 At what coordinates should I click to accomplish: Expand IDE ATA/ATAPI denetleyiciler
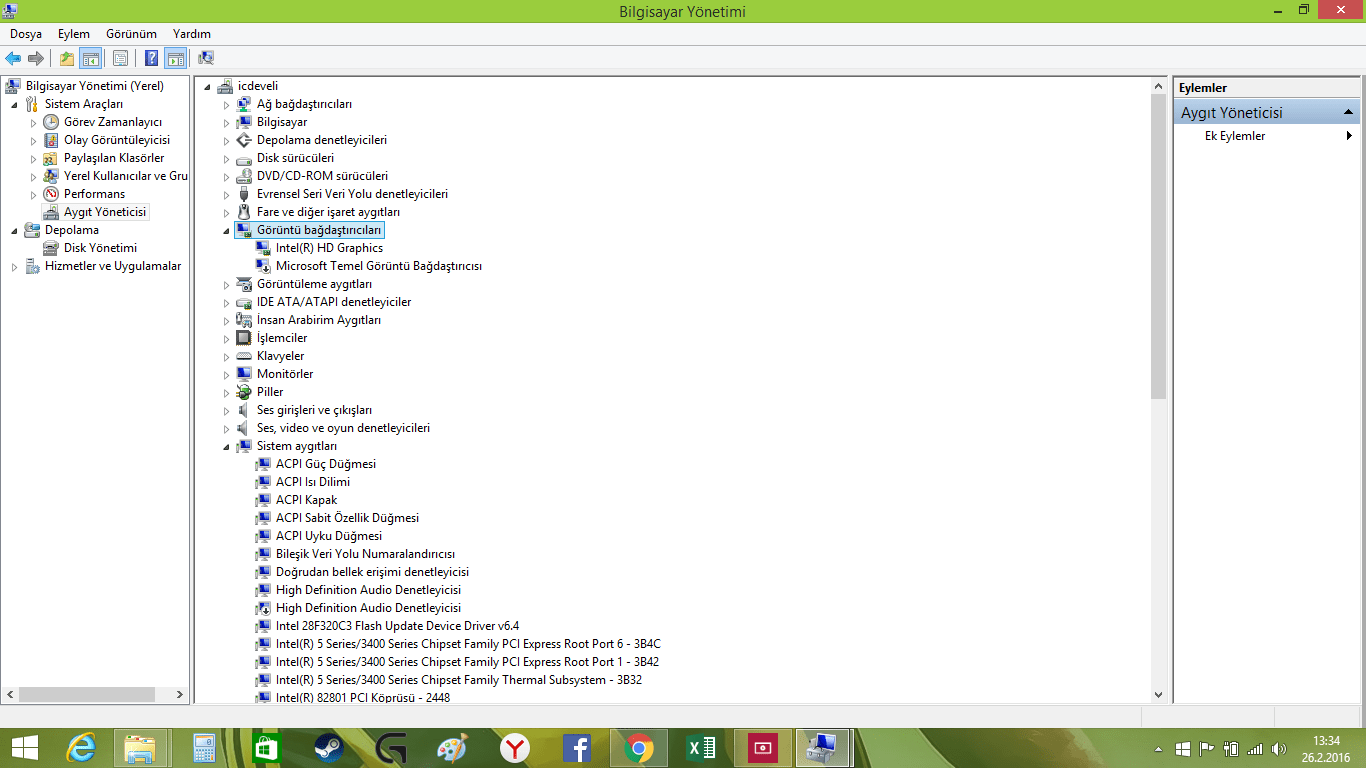point(227,303)
